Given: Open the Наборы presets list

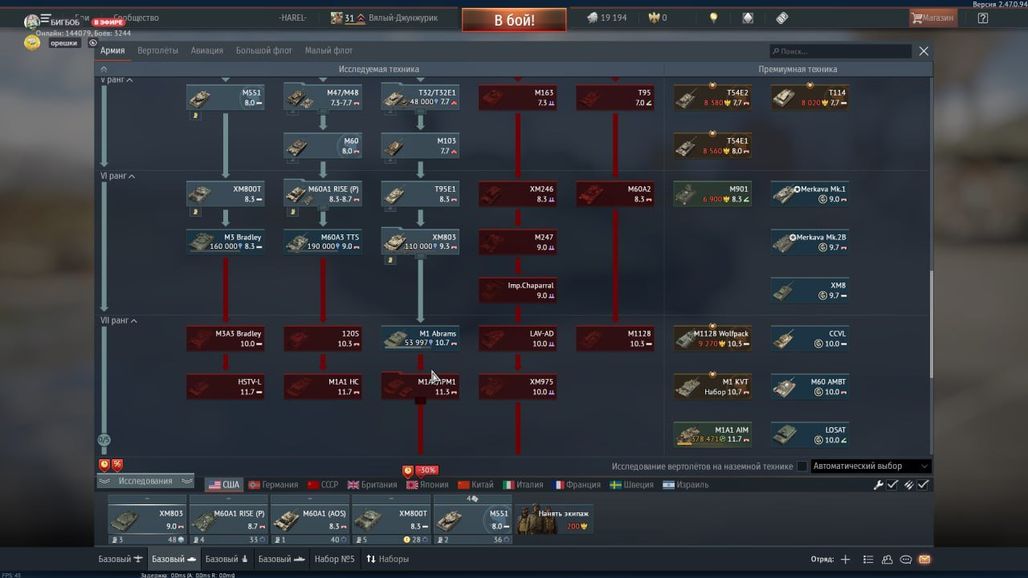Looking at the screenshot, I should (x=387, y=559).
